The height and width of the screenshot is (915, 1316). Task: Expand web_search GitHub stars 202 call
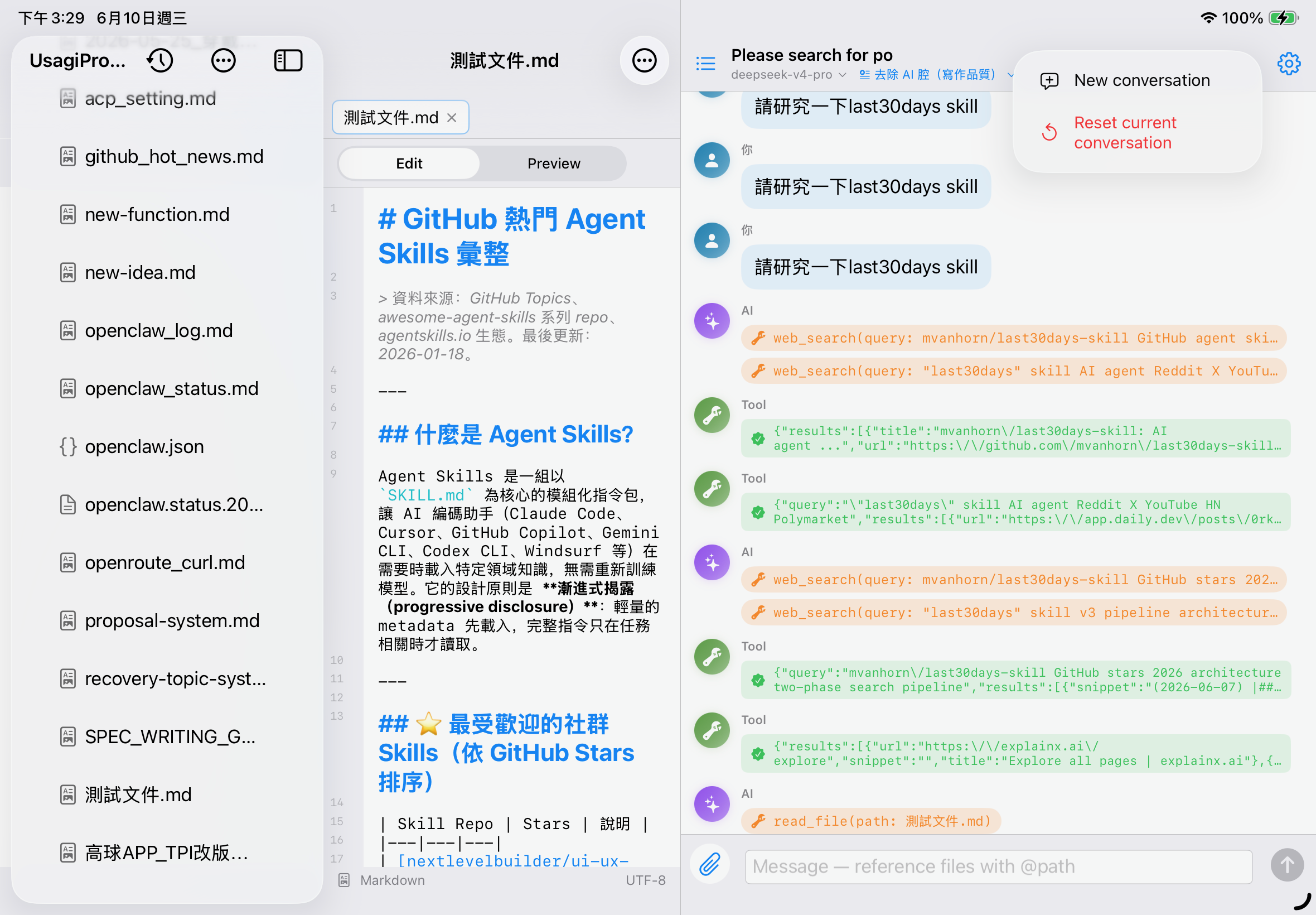pos(1013,580)
